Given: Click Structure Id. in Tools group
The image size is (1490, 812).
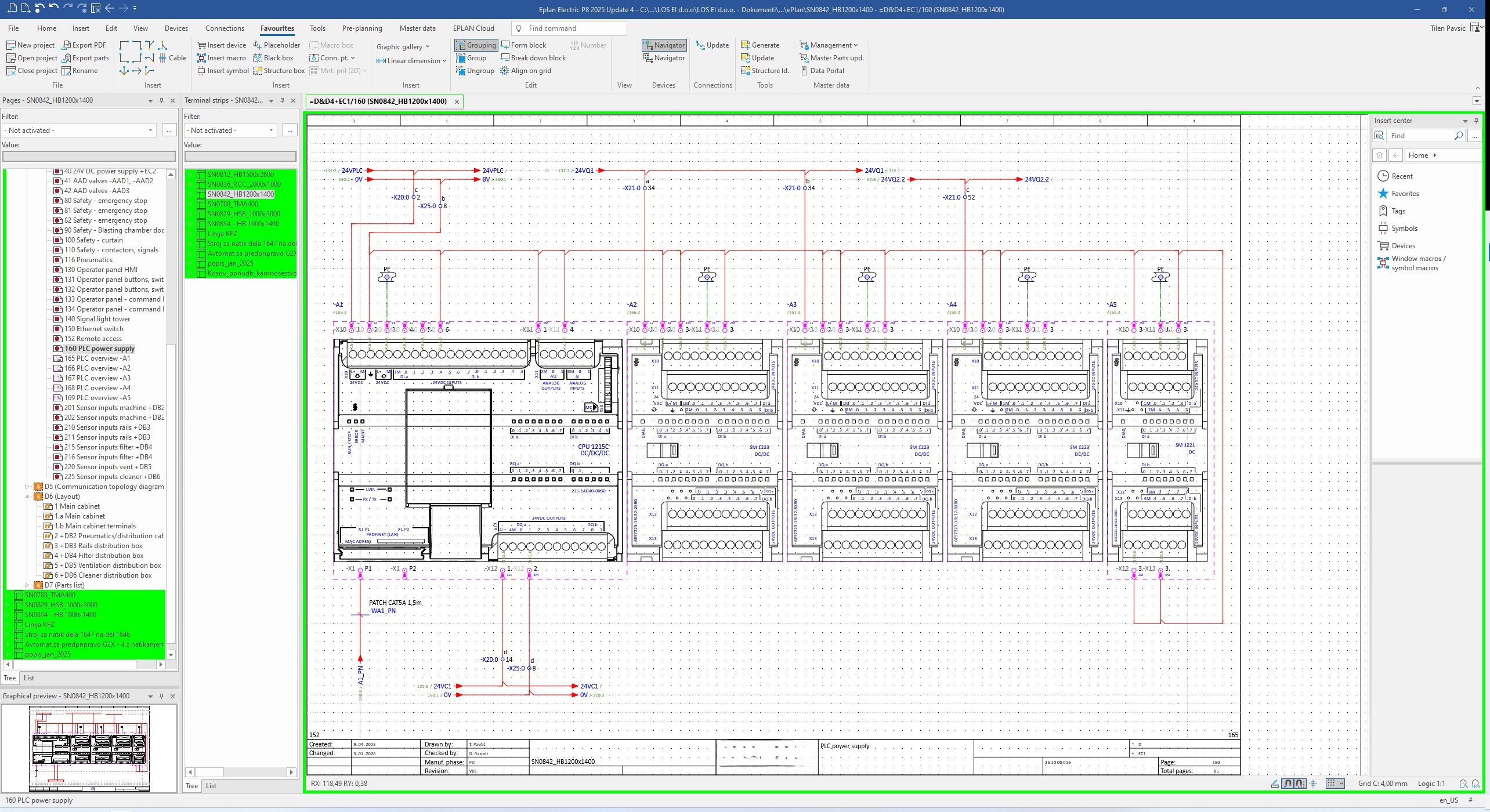Looking at the screenshot, I should click(x=765, y=71).
